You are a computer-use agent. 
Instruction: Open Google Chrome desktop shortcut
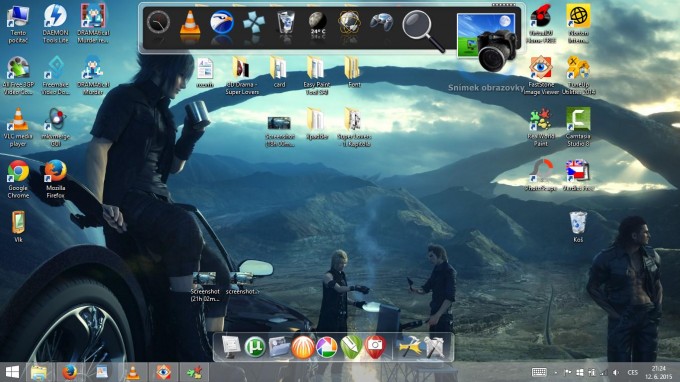click(x=18, y=179)
